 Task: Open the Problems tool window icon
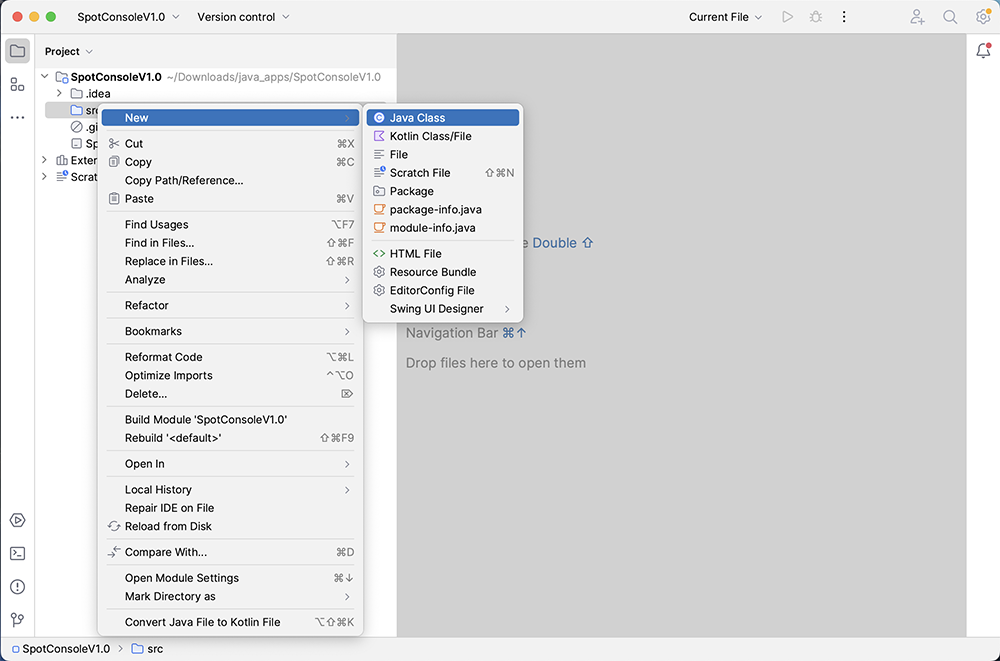point(17,587)
